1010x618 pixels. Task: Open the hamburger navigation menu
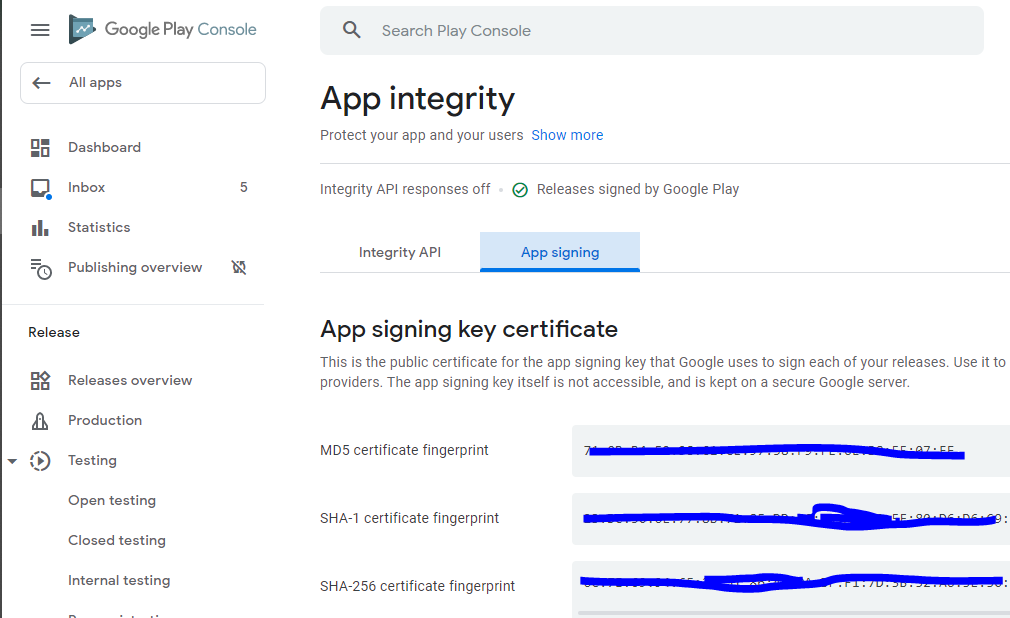[x=40, y=30]
